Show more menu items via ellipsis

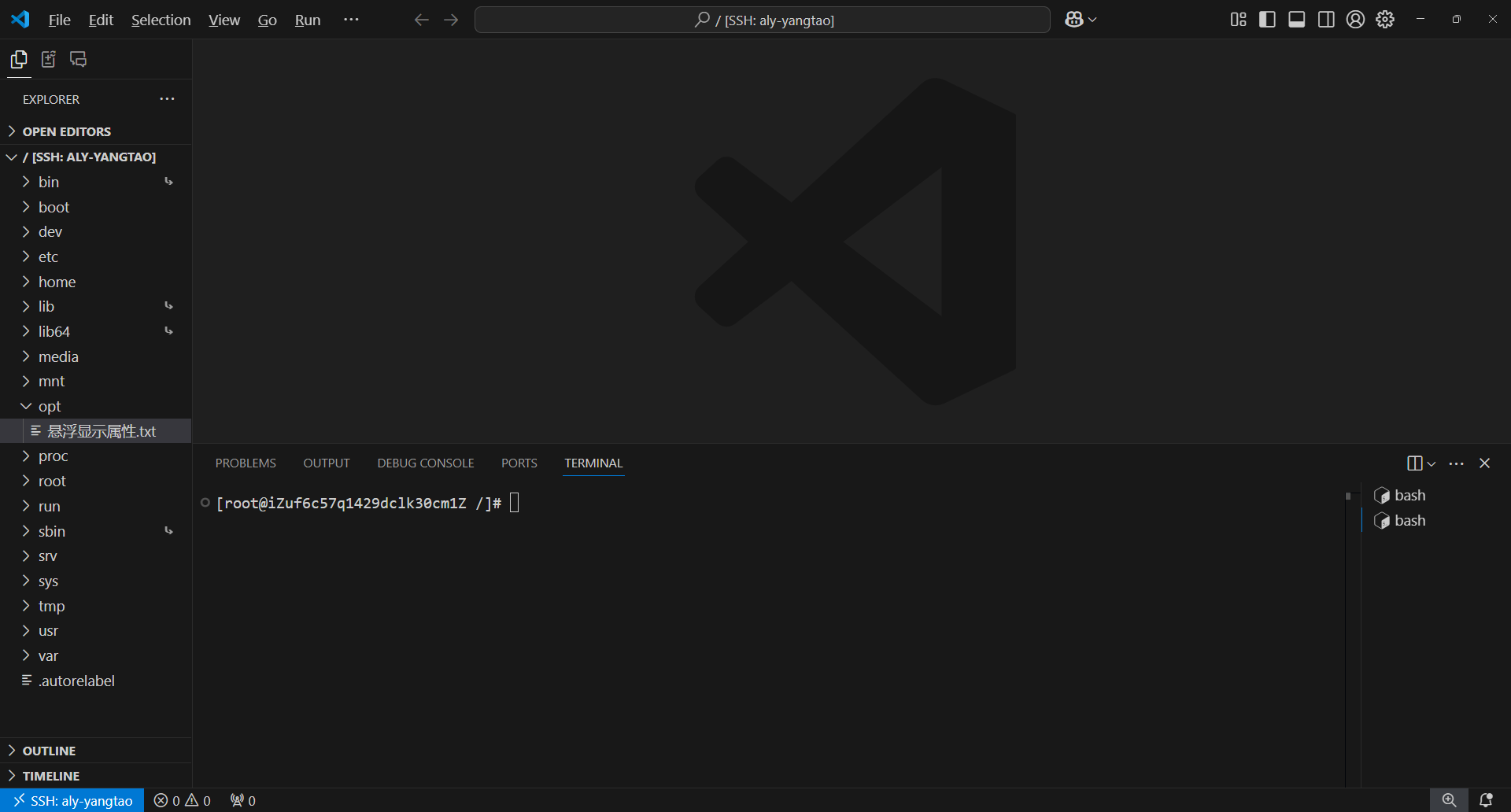[351, 20]
